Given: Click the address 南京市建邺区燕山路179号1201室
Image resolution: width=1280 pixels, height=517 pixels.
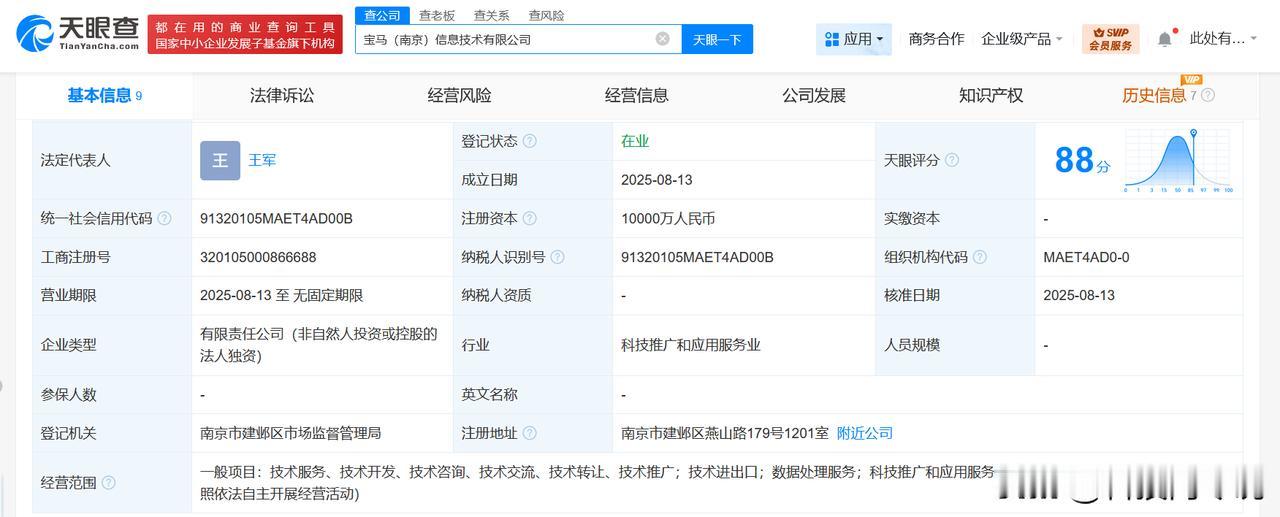Looking at the screenshot, I should pyautogui.click(x=725, y=433).
